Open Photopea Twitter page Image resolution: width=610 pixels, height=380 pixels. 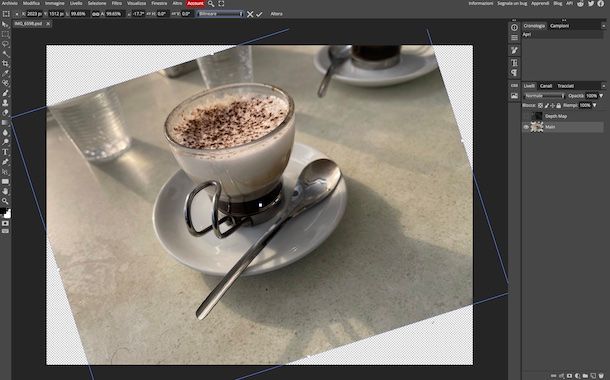(591, 4)
